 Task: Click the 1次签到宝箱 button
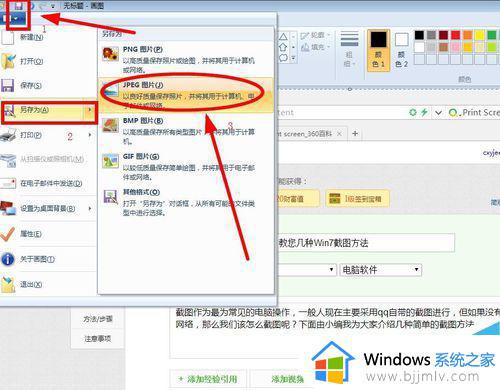click(x=357, y=199)
